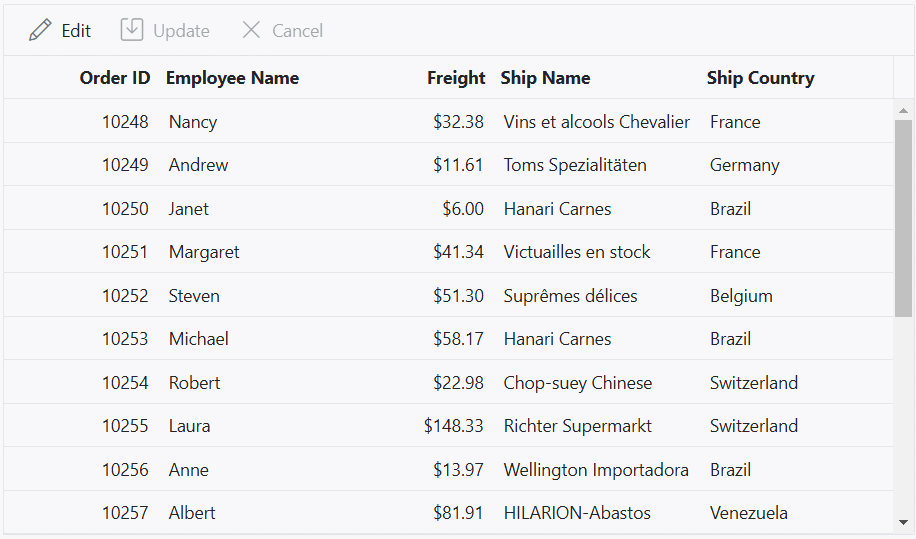This screenshot has height=539, width=916.
Task: Click the Update save icon
Action: pyautogui.click(x=132, y=29)
